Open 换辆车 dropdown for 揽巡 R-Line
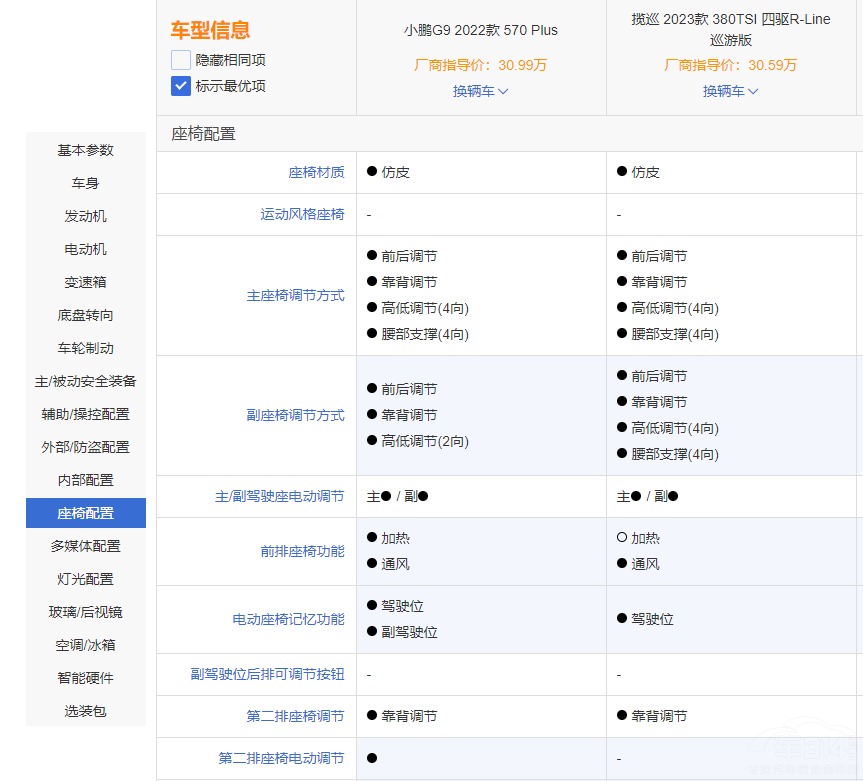This screenshot has width=863, height=781. tap(731, 91)
